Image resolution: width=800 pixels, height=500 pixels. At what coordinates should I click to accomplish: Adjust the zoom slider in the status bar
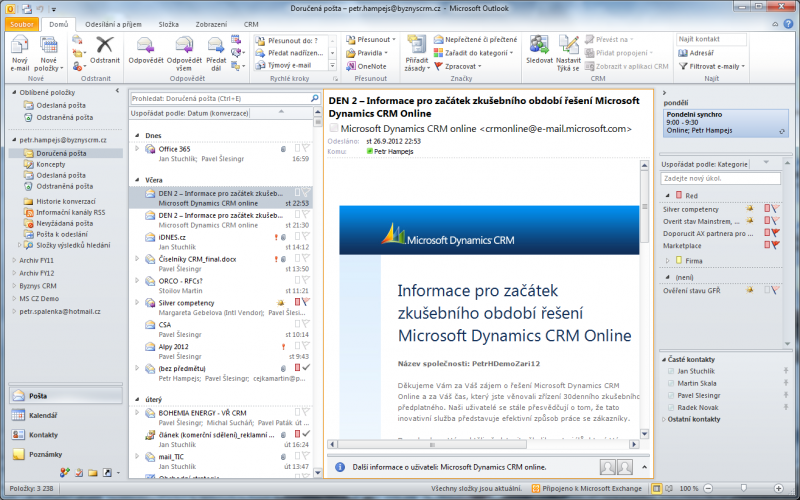744,488
